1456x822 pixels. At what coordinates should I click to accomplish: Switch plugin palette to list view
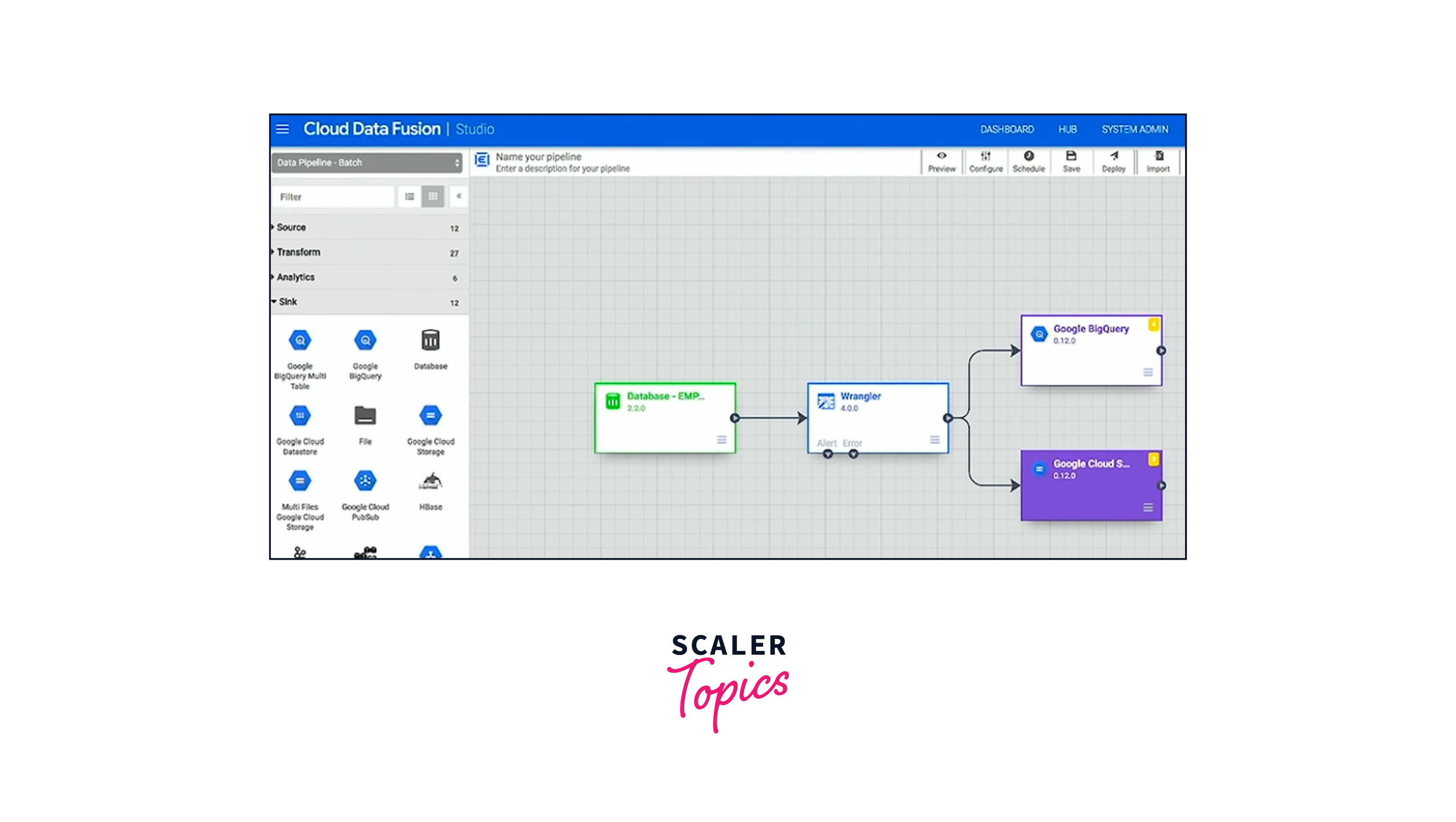pyautogui.click(x=410, y=196)
